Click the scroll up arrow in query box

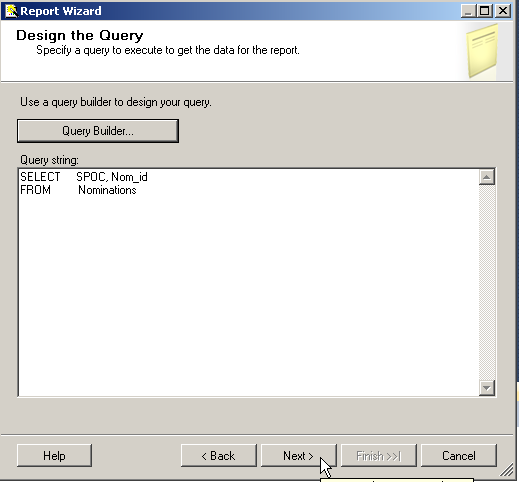pyautogui.click(x=487, y=177)
